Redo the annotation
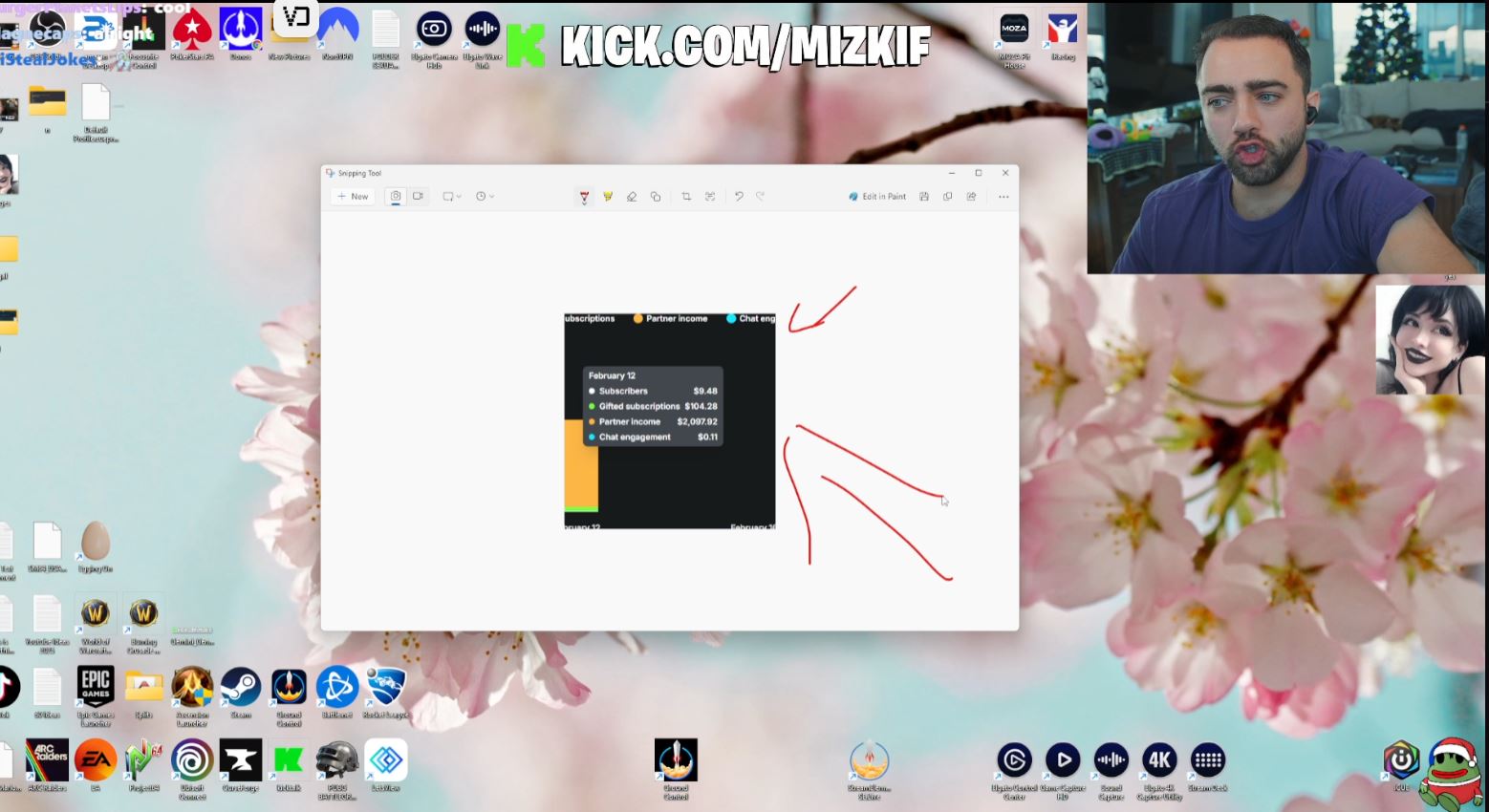This screenshot has width=1489, height=812. [761, 197]
